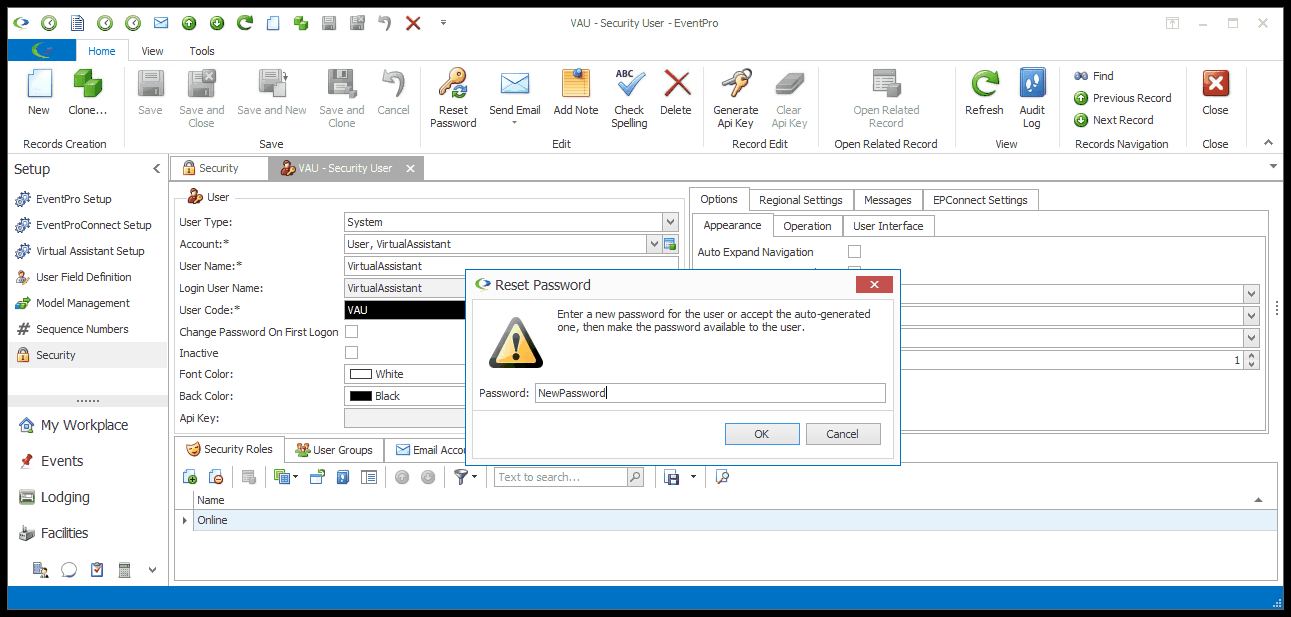Open the View ribbon tab
The width and height of the screenshot is (1291, 617).
coord(152,51)
